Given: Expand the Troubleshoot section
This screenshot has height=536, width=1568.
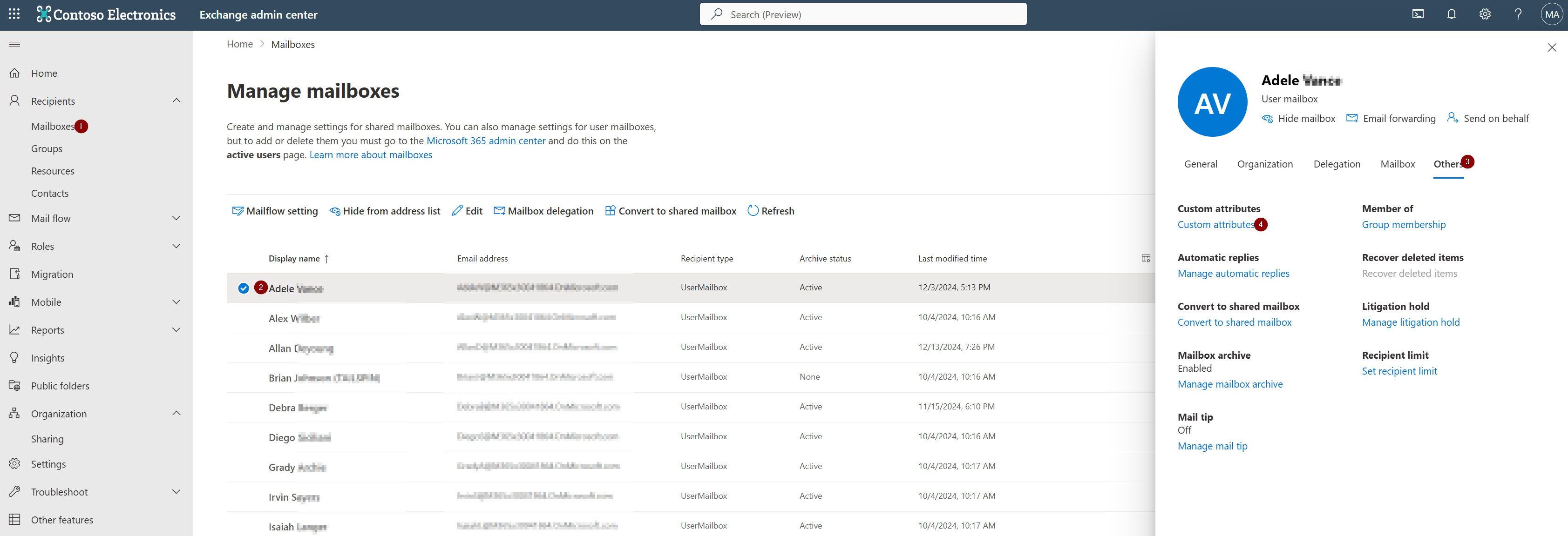Looking at the screenshot, I should (x=176, y=492).
